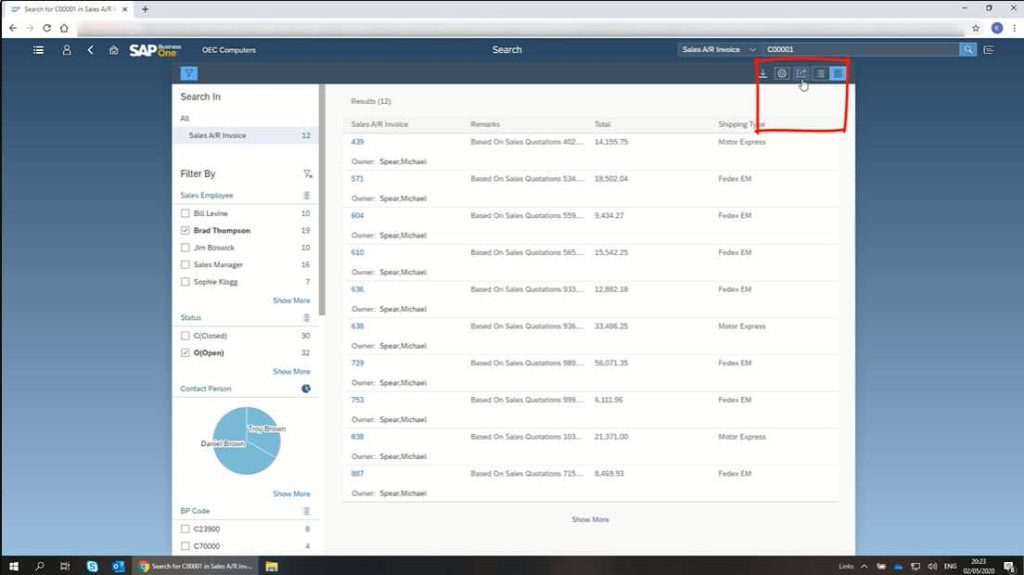Uncheck the Brad Thompson filter

pos(185,230)
